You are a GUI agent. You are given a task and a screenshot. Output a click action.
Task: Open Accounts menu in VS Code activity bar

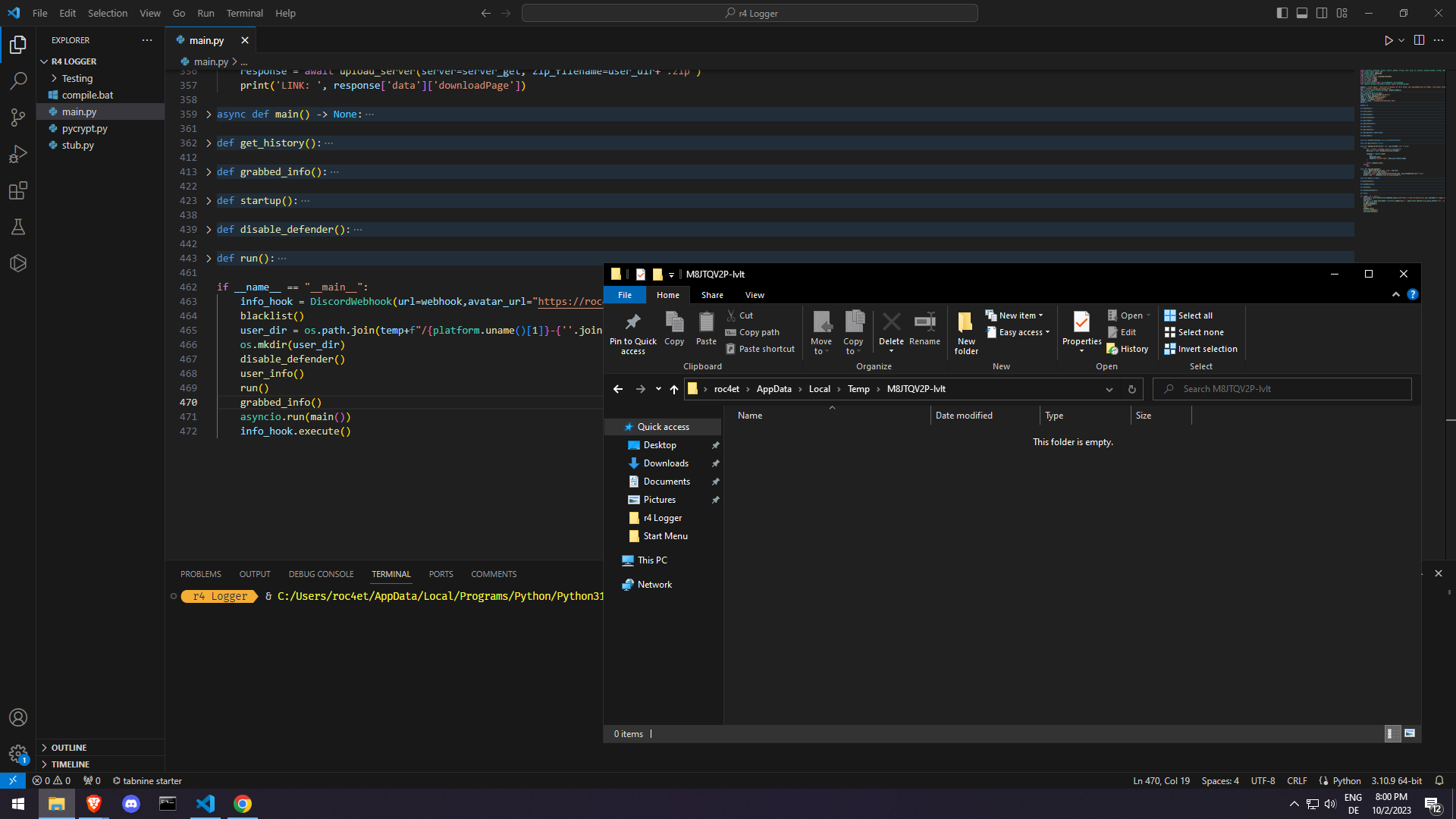tap(18, 717)
